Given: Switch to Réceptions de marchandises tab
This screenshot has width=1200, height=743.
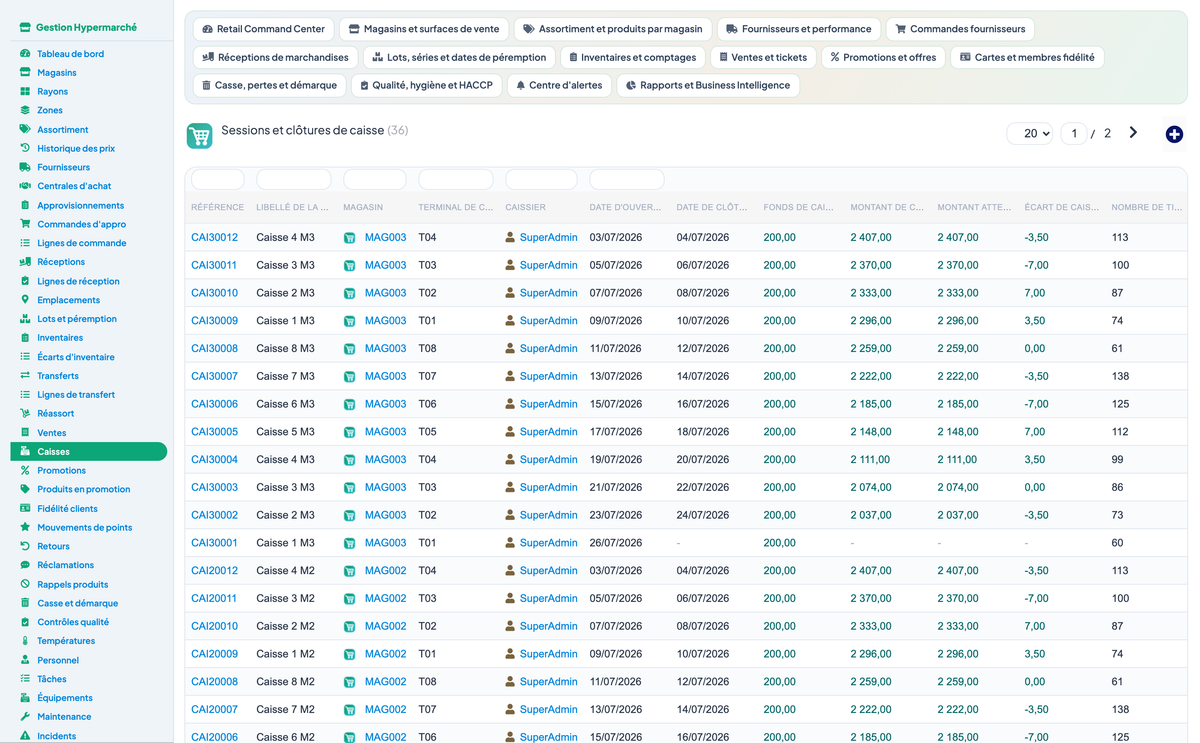Looking at the screenshot, I should click(x=275, y=57).
